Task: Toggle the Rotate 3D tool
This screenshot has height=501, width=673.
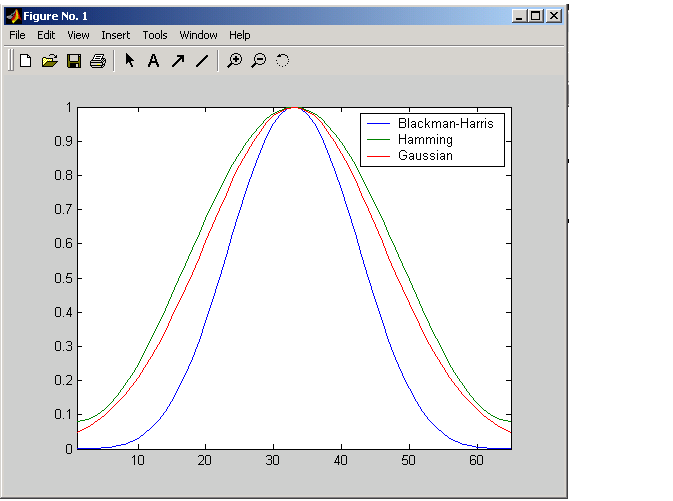Action: click(282, 61)
